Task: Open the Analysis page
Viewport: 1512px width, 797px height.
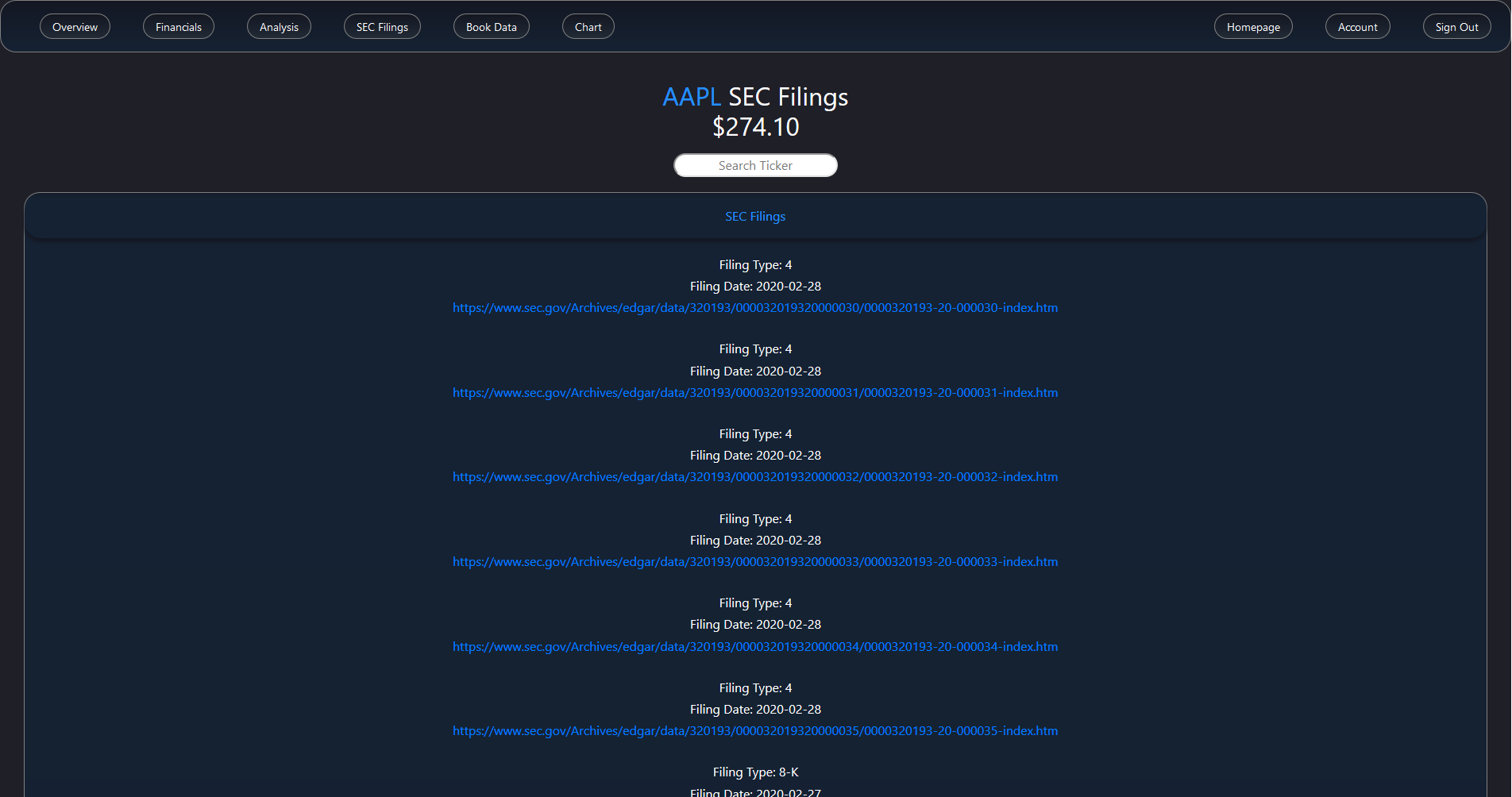Action: pos(279,27)
